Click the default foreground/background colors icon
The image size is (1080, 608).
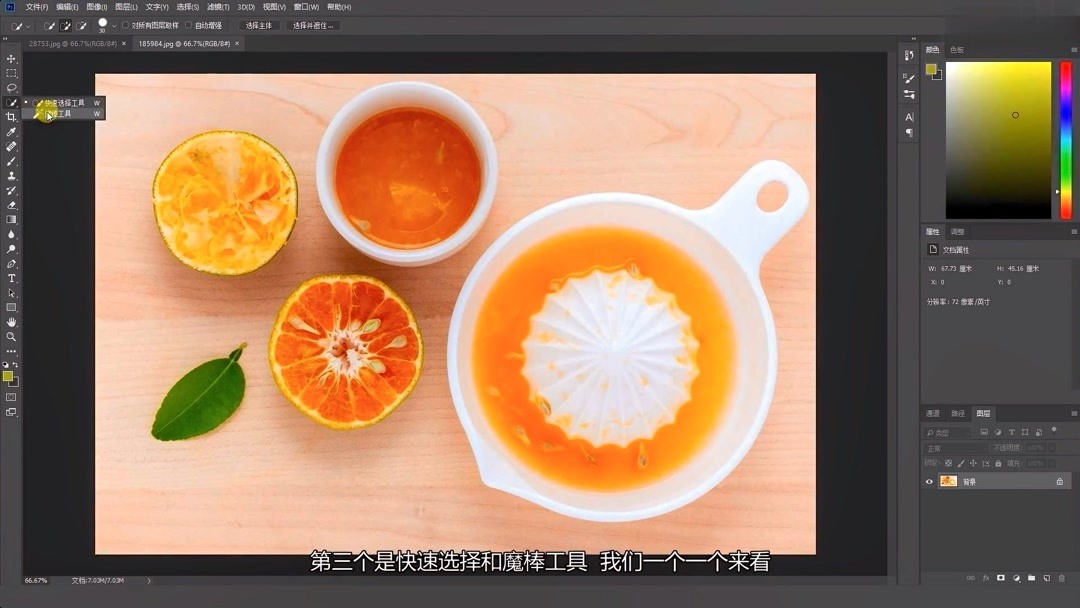5,364
